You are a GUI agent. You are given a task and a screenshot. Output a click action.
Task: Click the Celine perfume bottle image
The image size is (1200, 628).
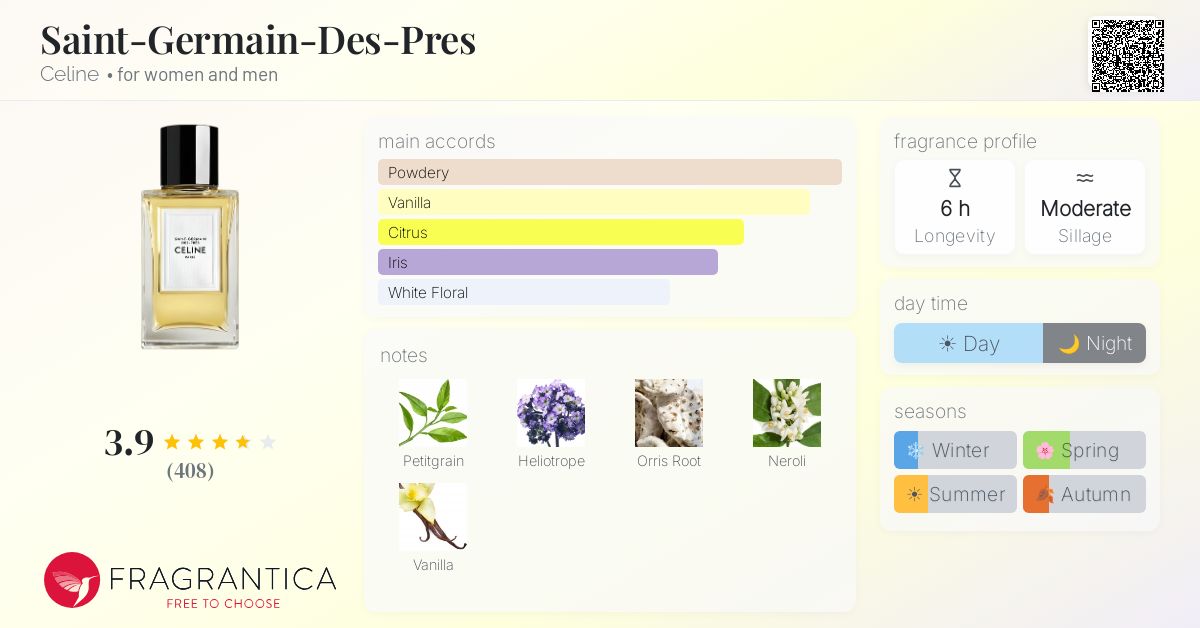pos(190,237)
